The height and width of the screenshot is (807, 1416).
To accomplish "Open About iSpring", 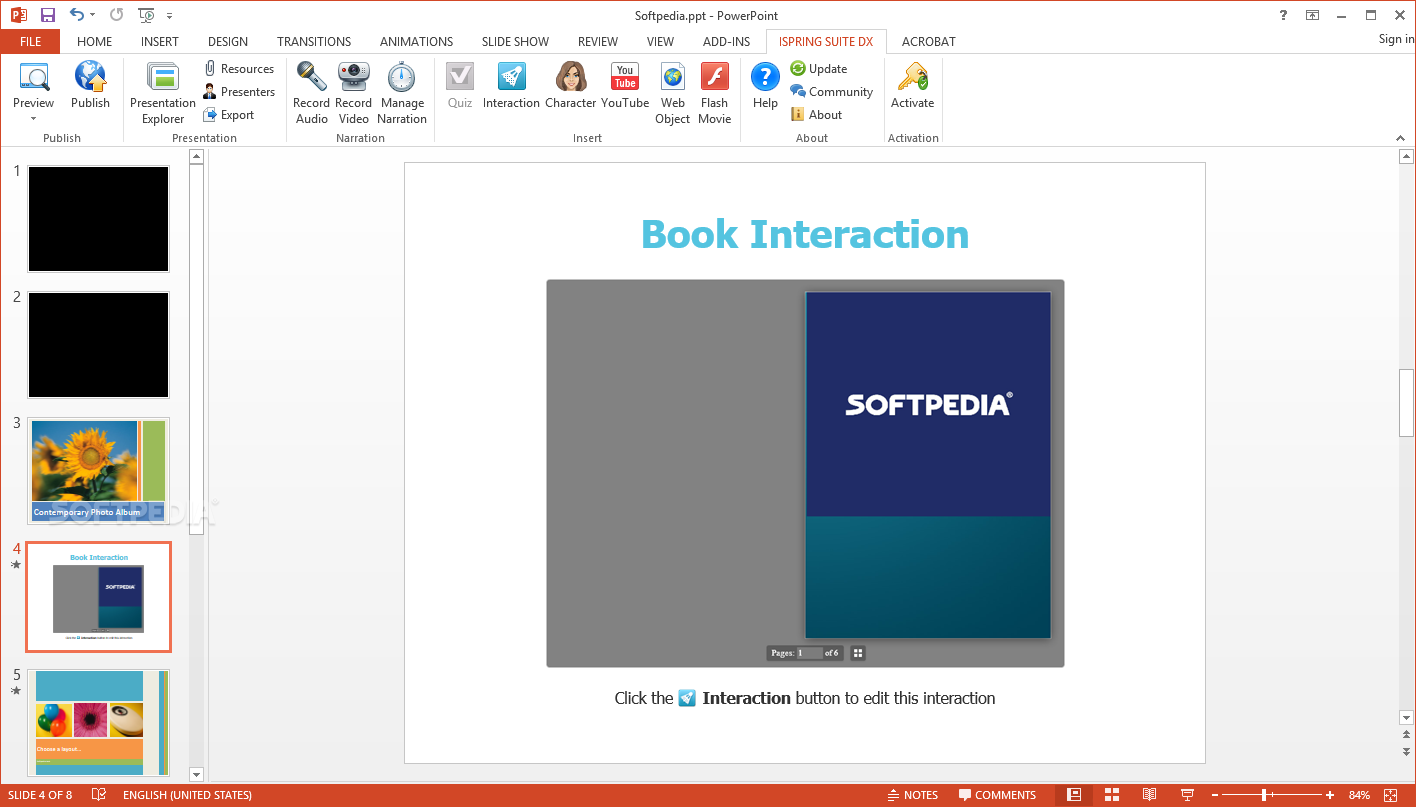I will [816, 115].
